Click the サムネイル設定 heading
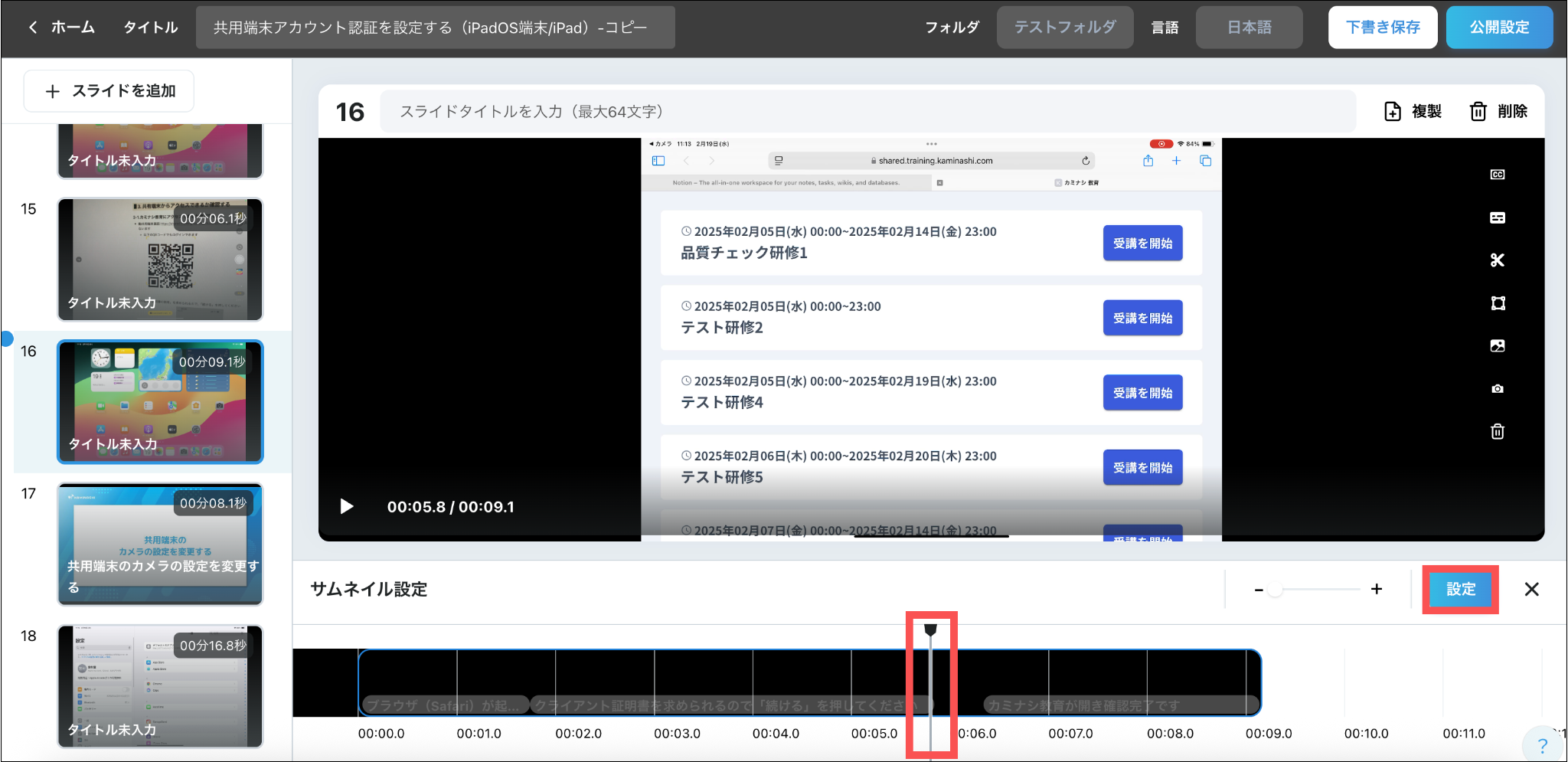The image size is (1568, 762). (368, 589)
